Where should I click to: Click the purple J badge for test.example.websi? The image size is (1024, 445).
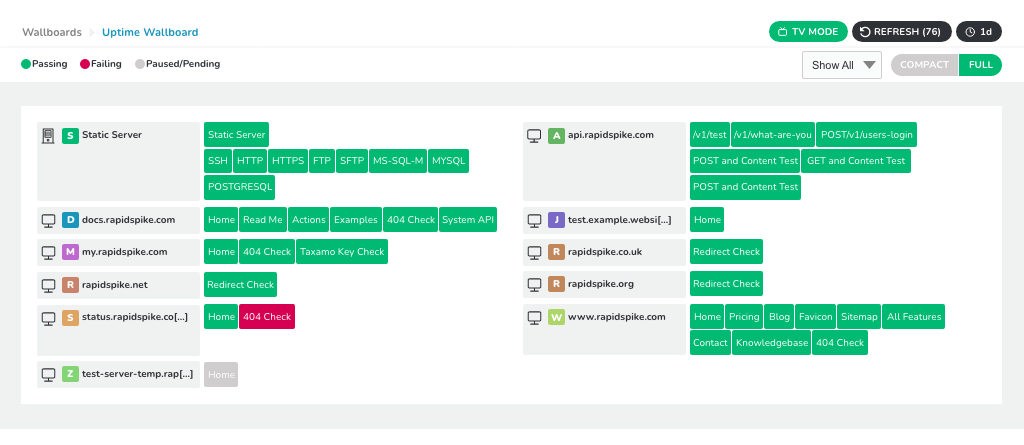coord(556,220)
